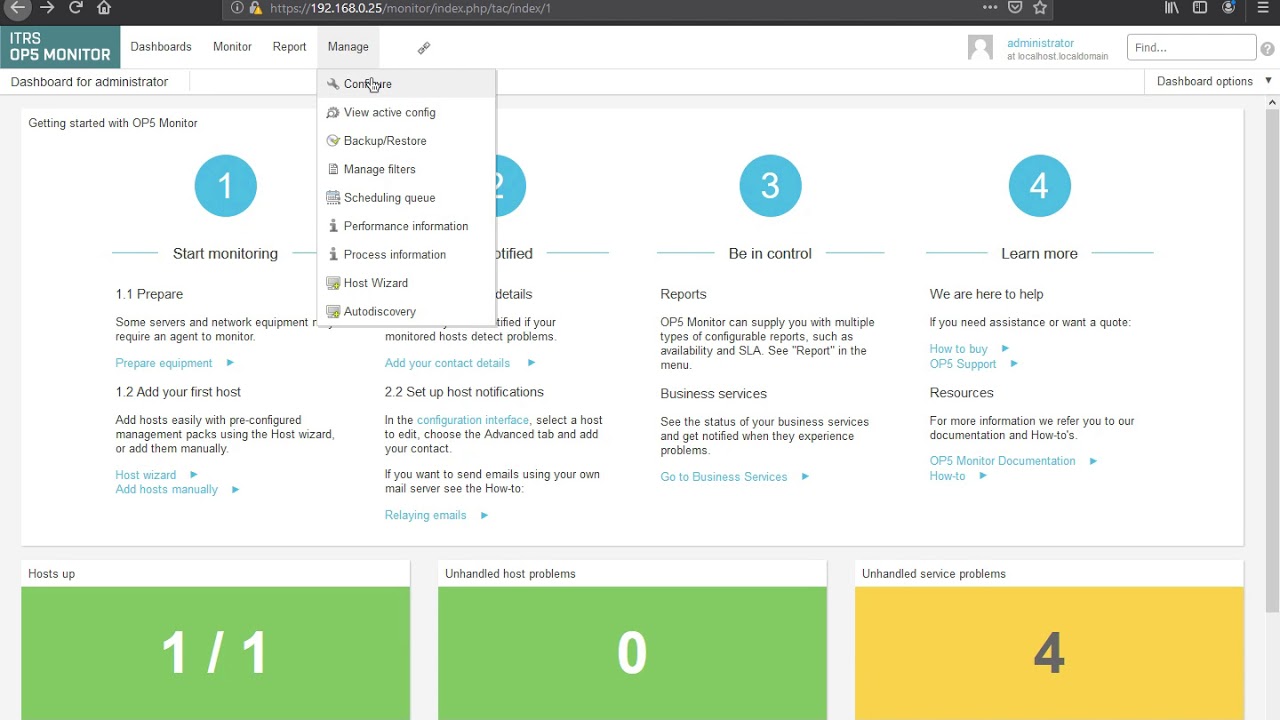1280x720 pixels.
Task: Click the page's vertical scrollbar
Action: pyautogui.click(x=1272, y=360)
